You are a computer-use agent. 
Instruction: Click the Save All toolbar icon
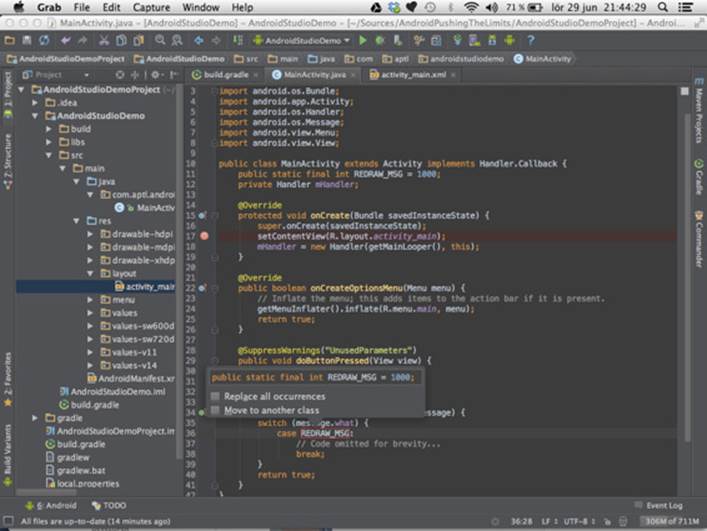point(27,41)
